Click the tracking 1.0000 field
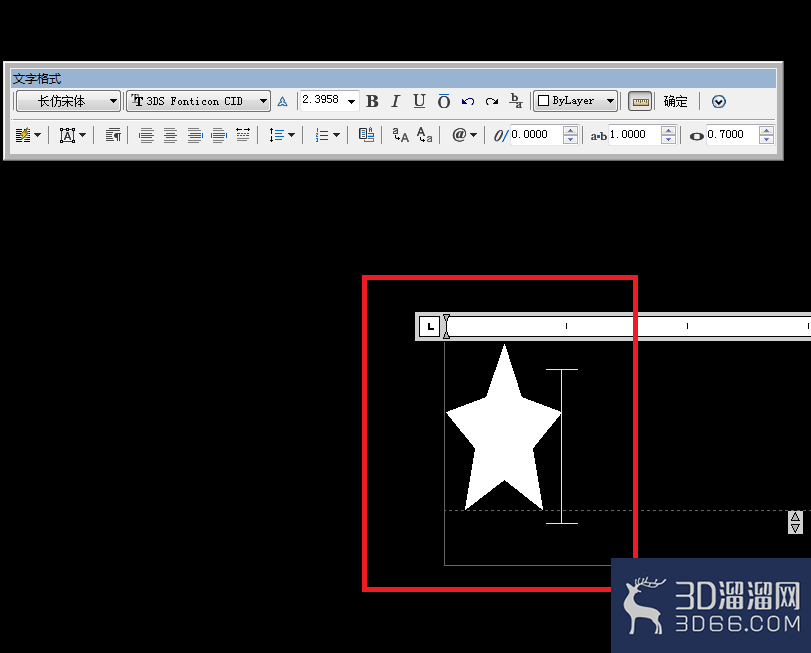Screen dimensions: 811x653 [634, 134]
